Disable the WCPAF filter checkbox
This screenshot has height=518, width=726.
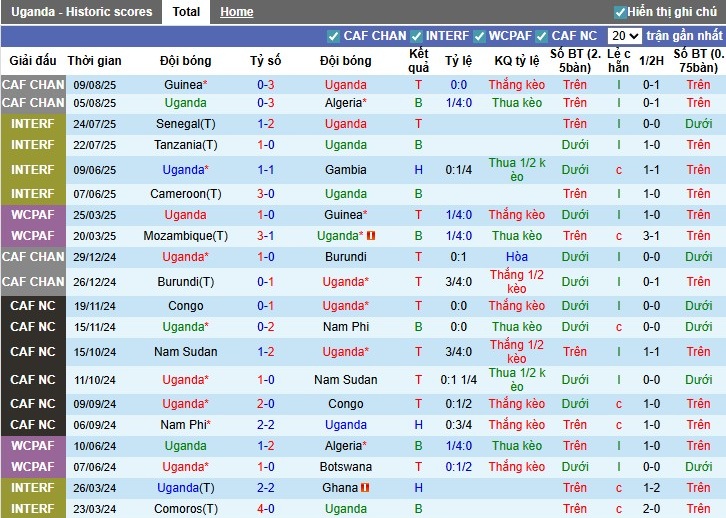point(478,36)
